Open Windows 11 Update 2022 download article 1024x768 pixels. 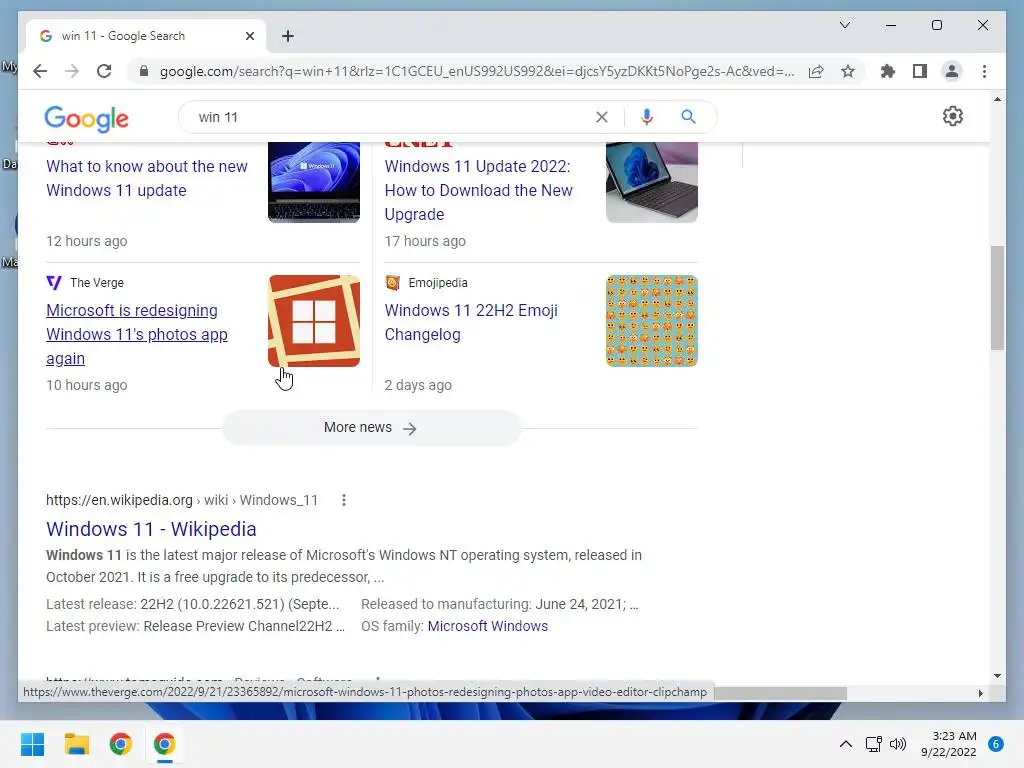(479, 190)
